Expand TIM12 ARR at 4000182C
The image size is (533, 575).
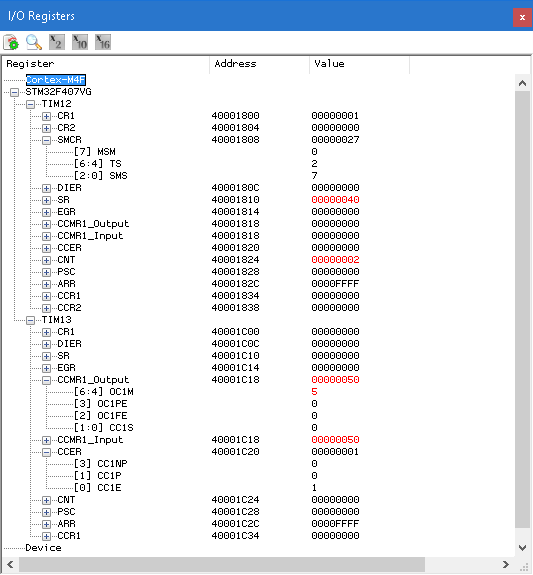(x=46, y=284)
